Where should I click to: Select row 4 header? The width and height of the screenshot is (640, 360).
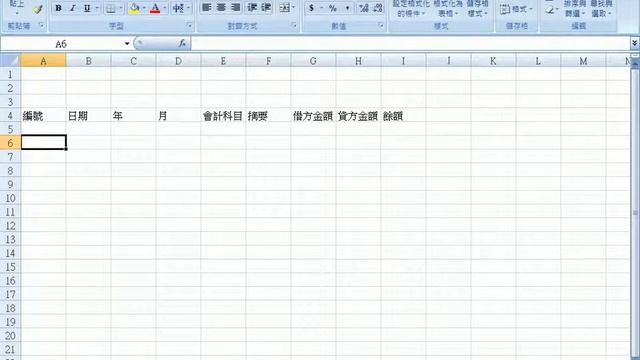point(10,116)
